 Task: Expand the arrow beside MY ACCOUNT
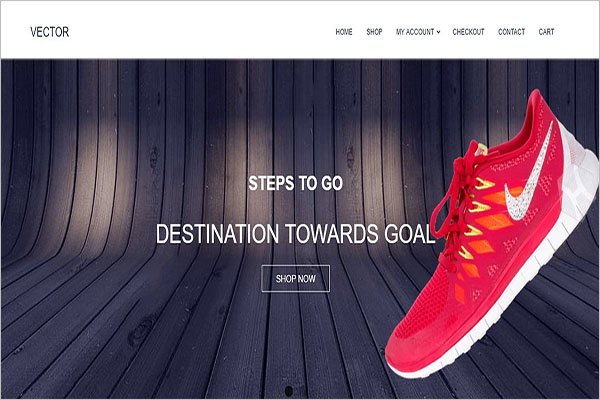pyautogui.click(x=439, y=32)
